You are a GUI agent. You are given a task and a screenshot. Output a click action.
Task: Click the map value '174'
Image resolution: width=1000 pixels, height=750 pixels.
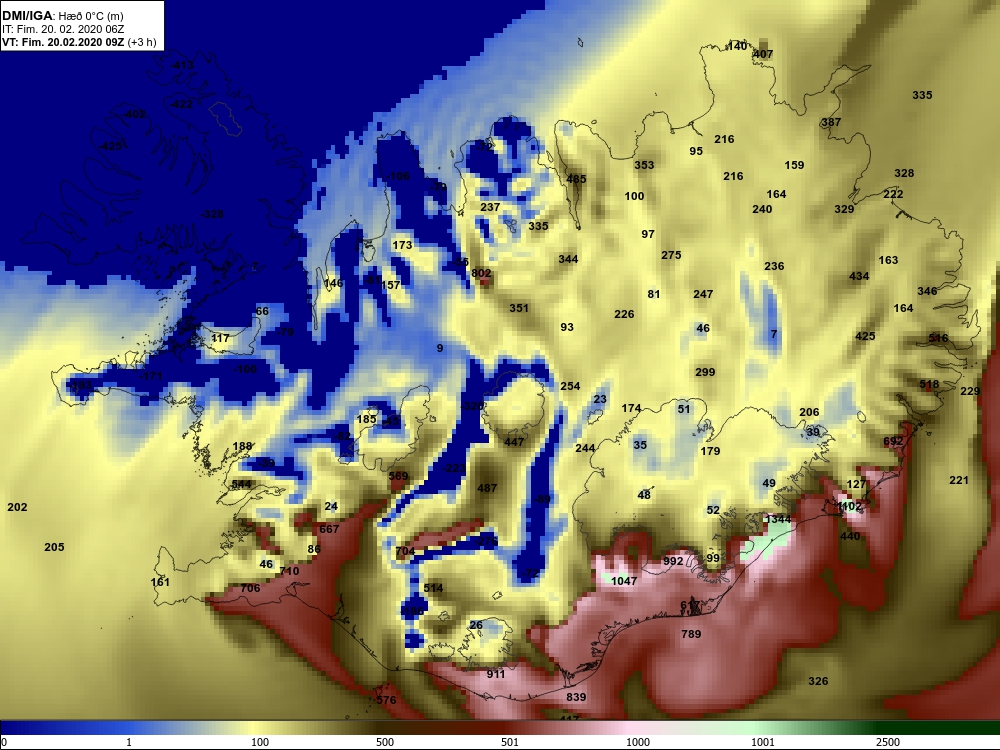point(631,408)
